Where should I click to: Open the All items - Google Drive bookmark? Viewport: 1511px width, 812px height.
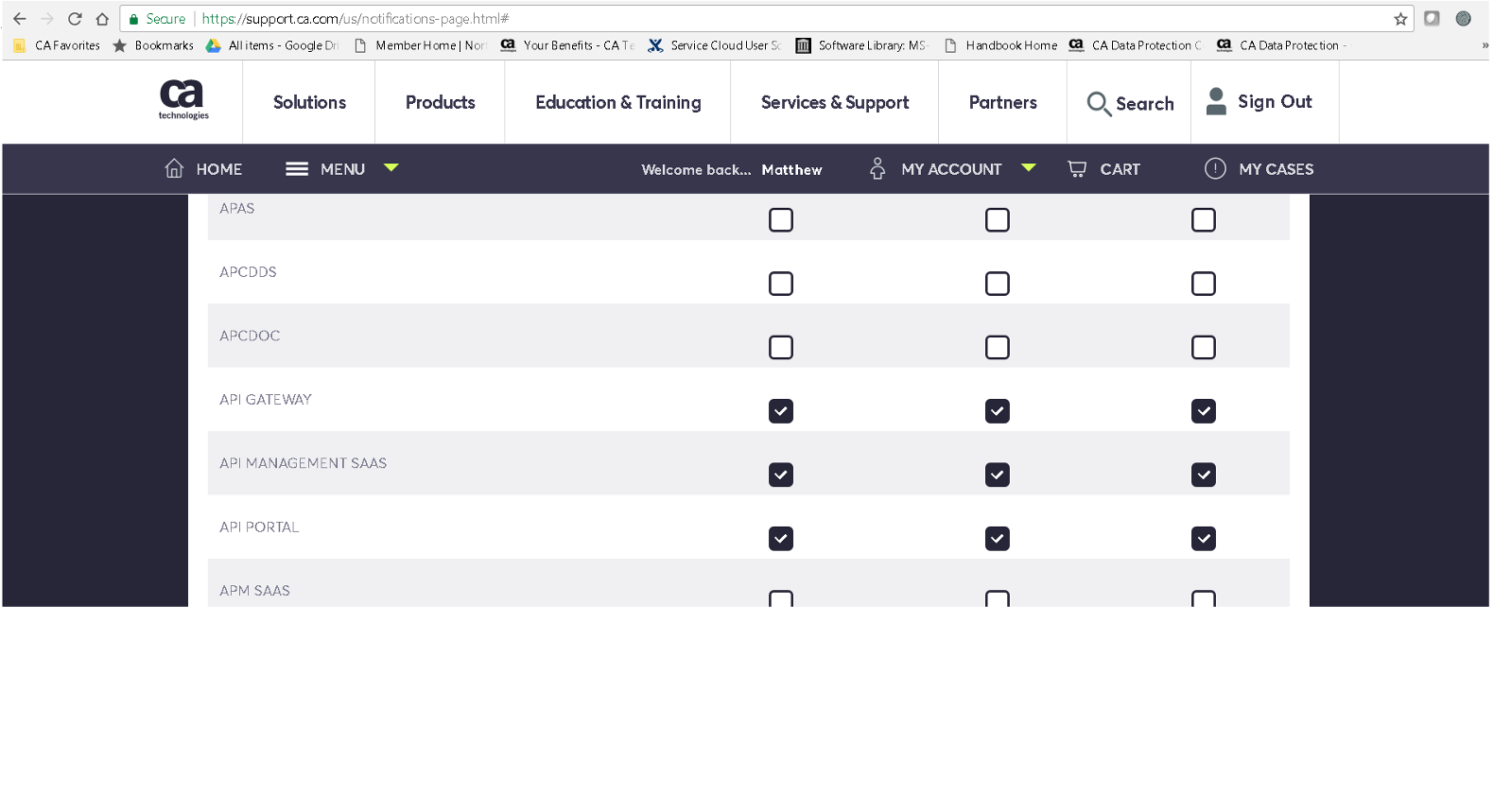(x=272, y=45)
